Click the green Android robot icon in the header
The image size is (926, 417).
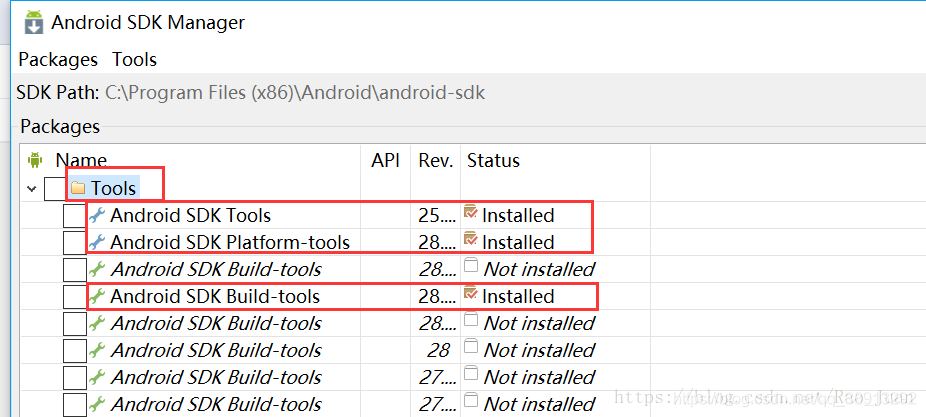35,159
